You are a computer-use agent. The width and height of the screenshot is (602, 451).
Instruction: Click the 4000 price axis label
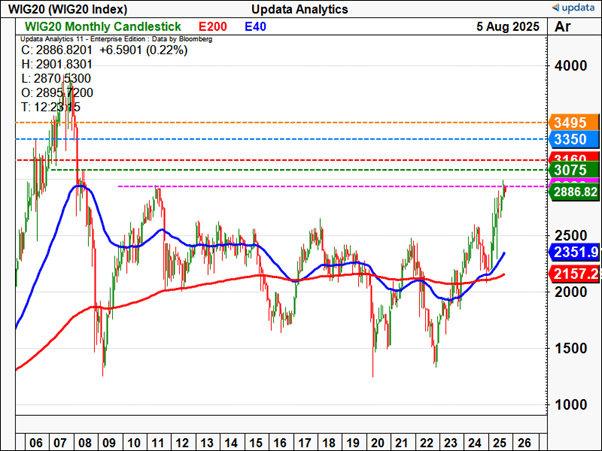pyautogui.click(x=571, y=66)
